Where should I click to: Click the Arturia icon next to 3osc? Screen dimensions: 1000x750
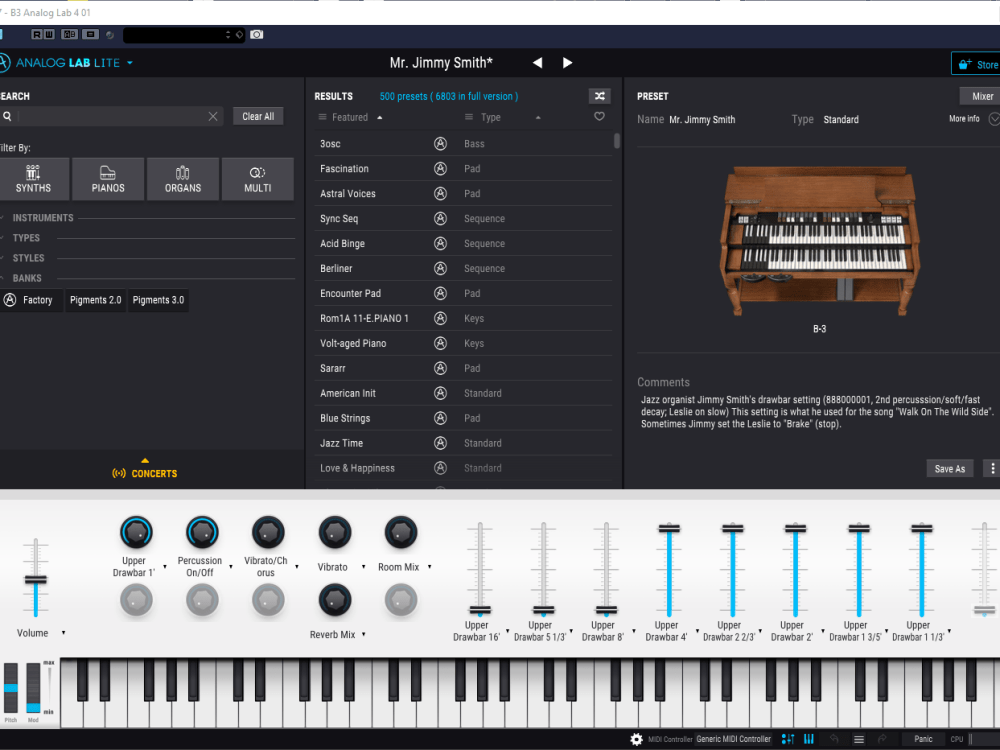click(x=440, y=143)
